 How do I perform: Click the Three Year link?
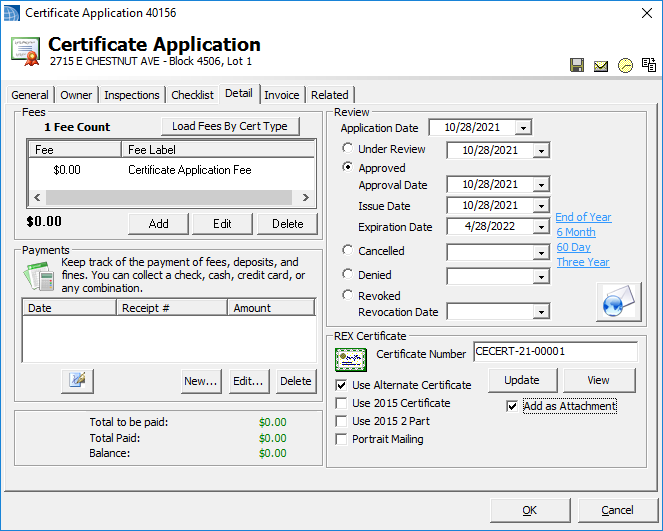click(583, 262)
